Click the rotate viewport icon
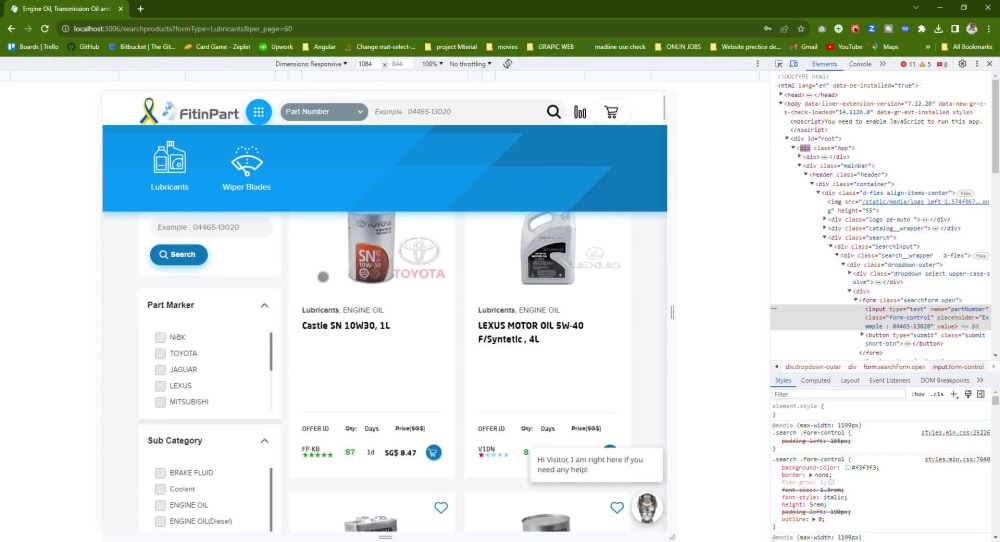Viewport: 1000px width, 542px height. tap(508, 64)
